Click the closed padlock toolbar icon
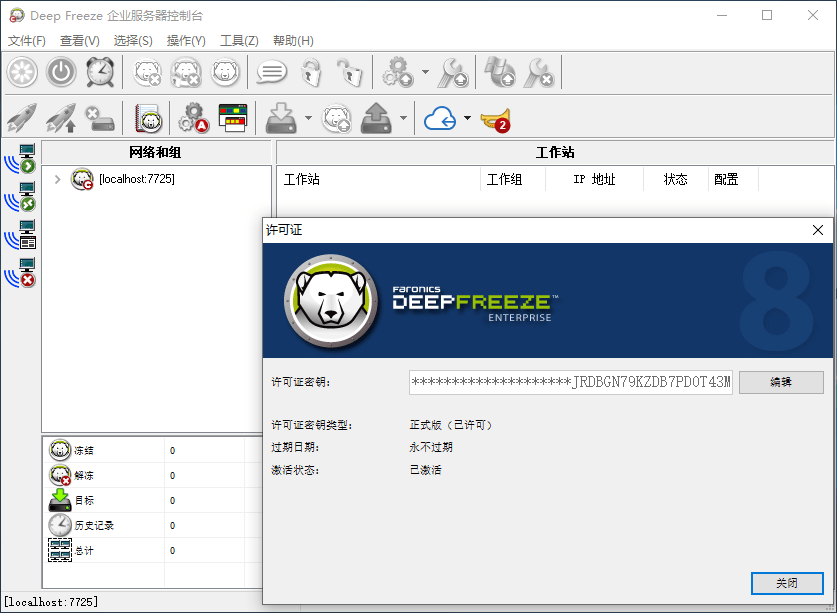 [311, 72]
